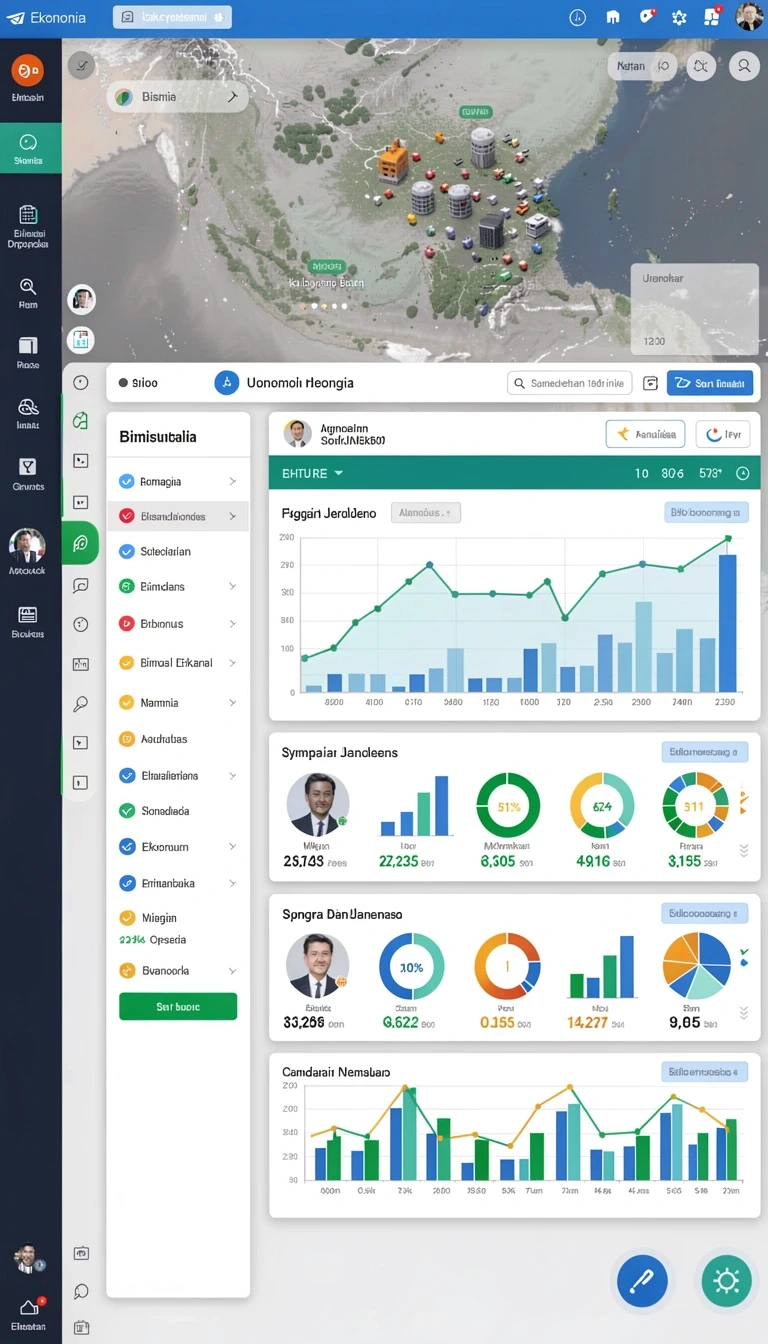Click the blue Sari button near search

(710, 383)
